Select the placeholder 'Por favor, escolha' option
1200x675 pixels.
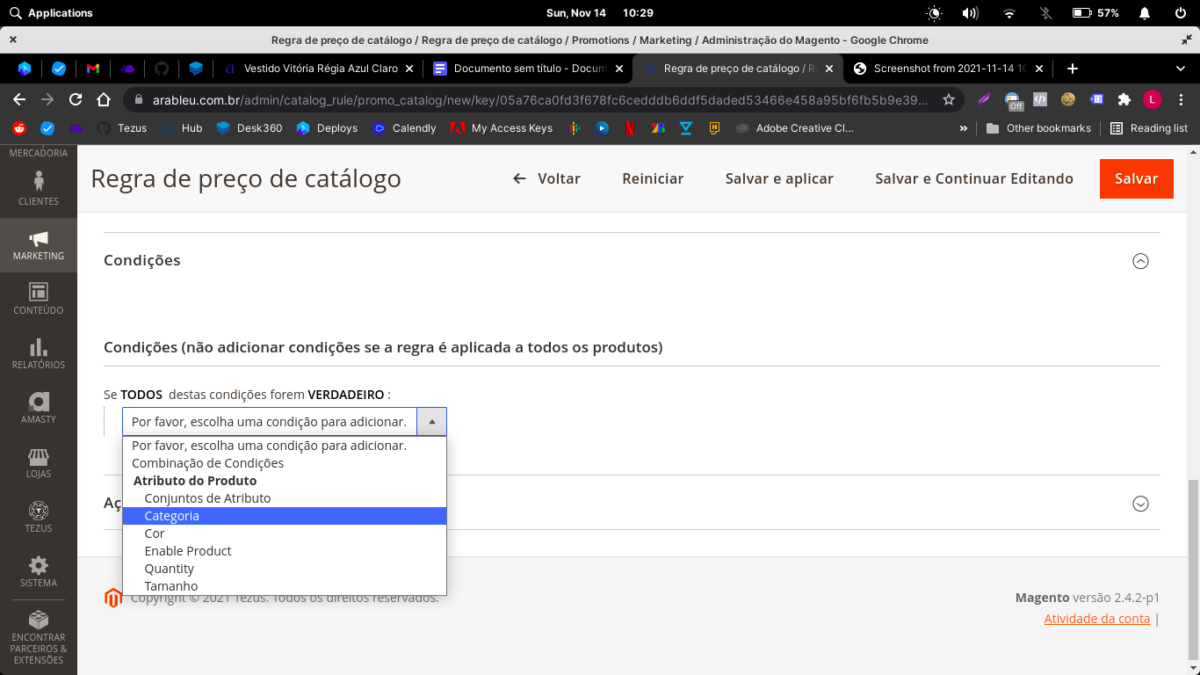pos(285,446)
